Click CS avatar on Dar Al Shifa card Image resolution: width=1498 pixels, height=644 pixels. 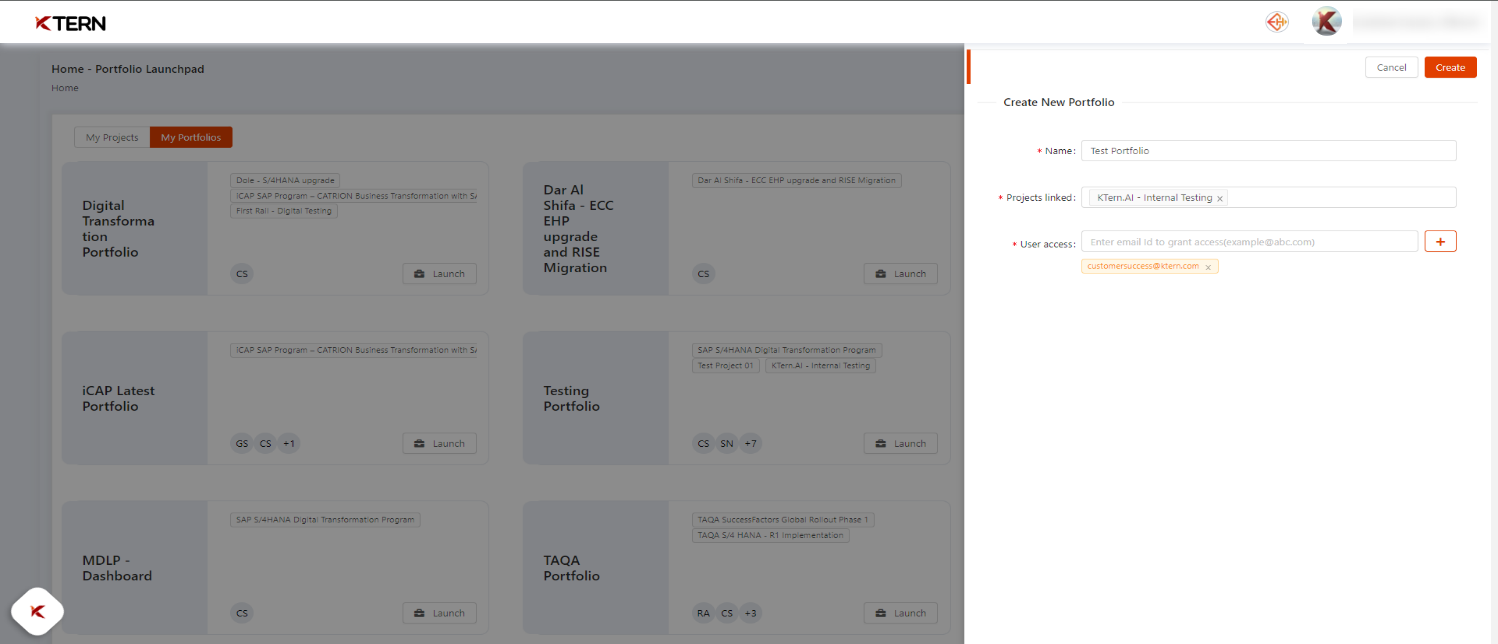703,273
